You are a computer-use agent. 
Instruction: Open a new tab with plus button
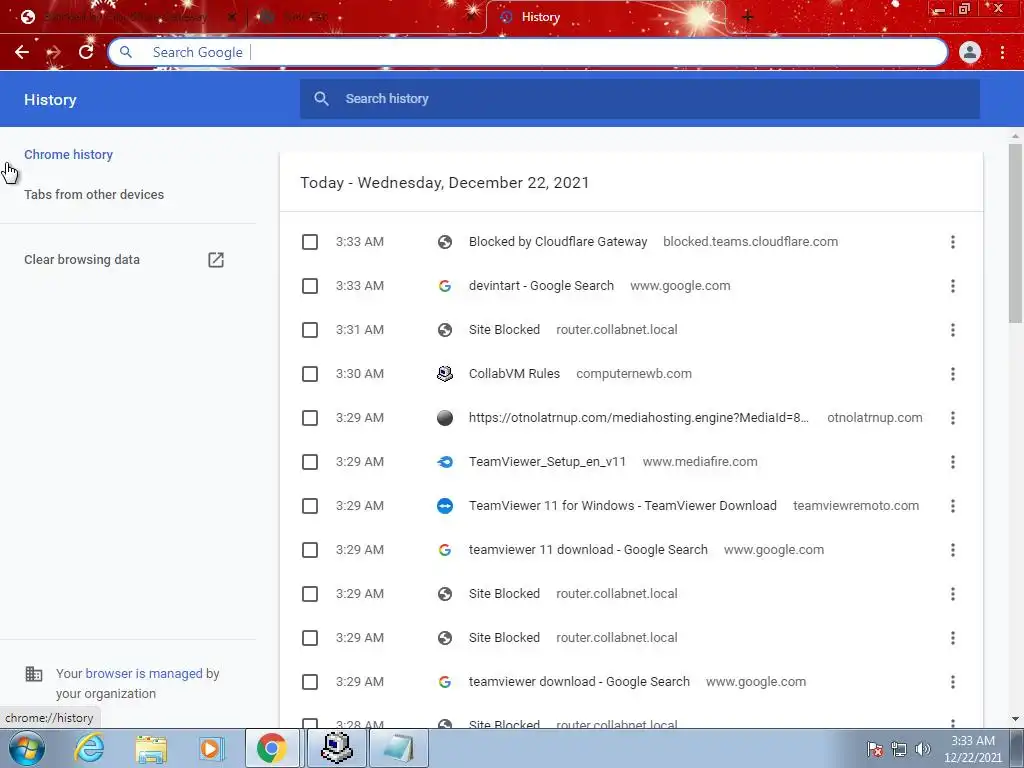pyautogui.click(x=748, y=17)
